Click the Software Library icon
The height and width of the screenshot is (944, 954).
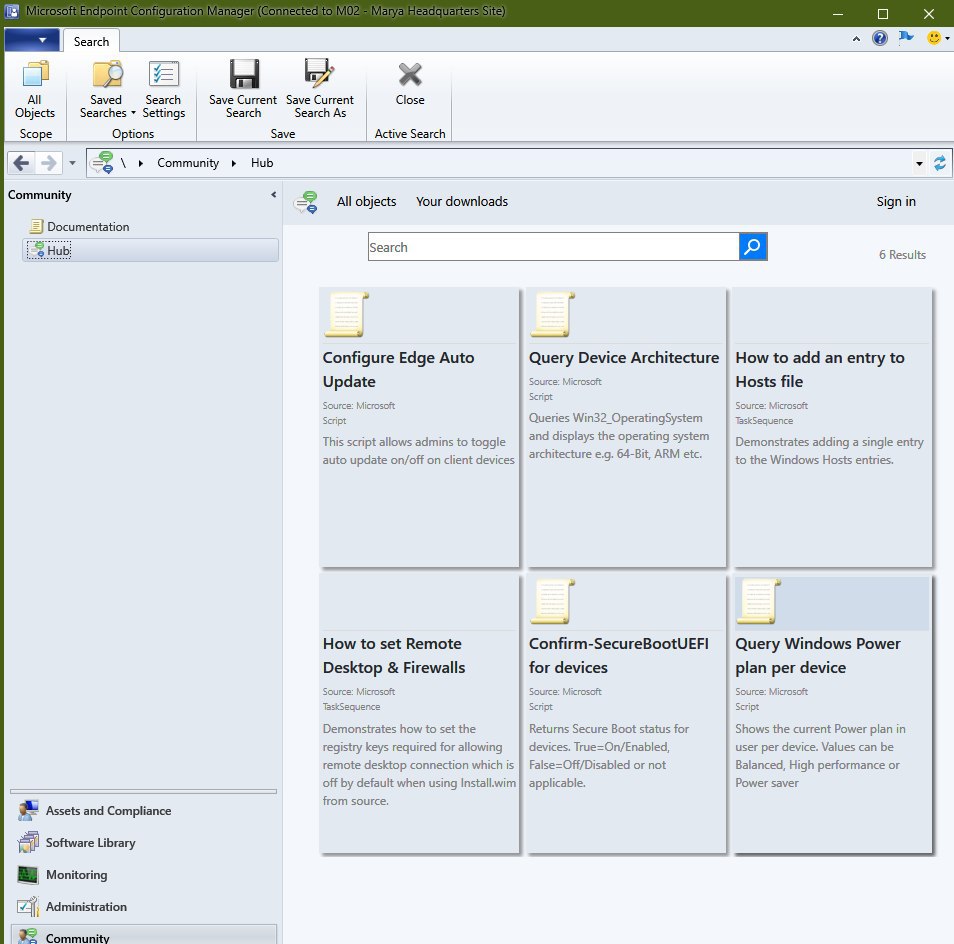pyautogui.click(x=28, y=842)
